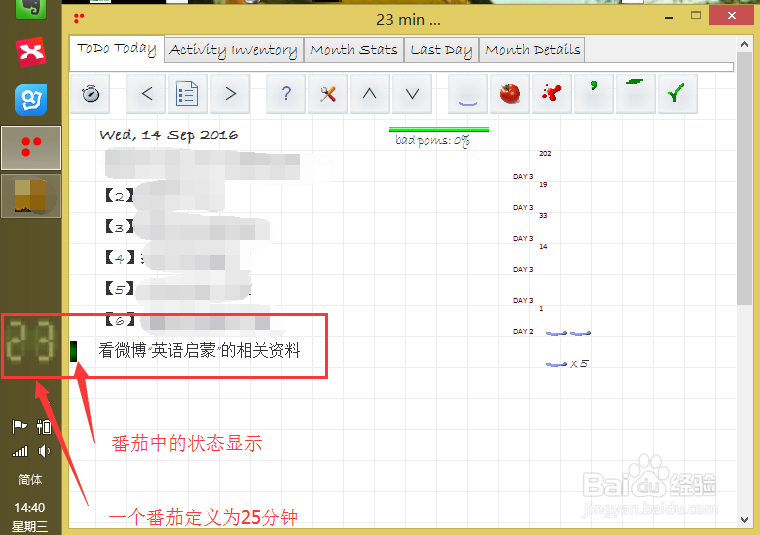
Task: Move task down with caret icon
Action: click(x=412, y=94)
